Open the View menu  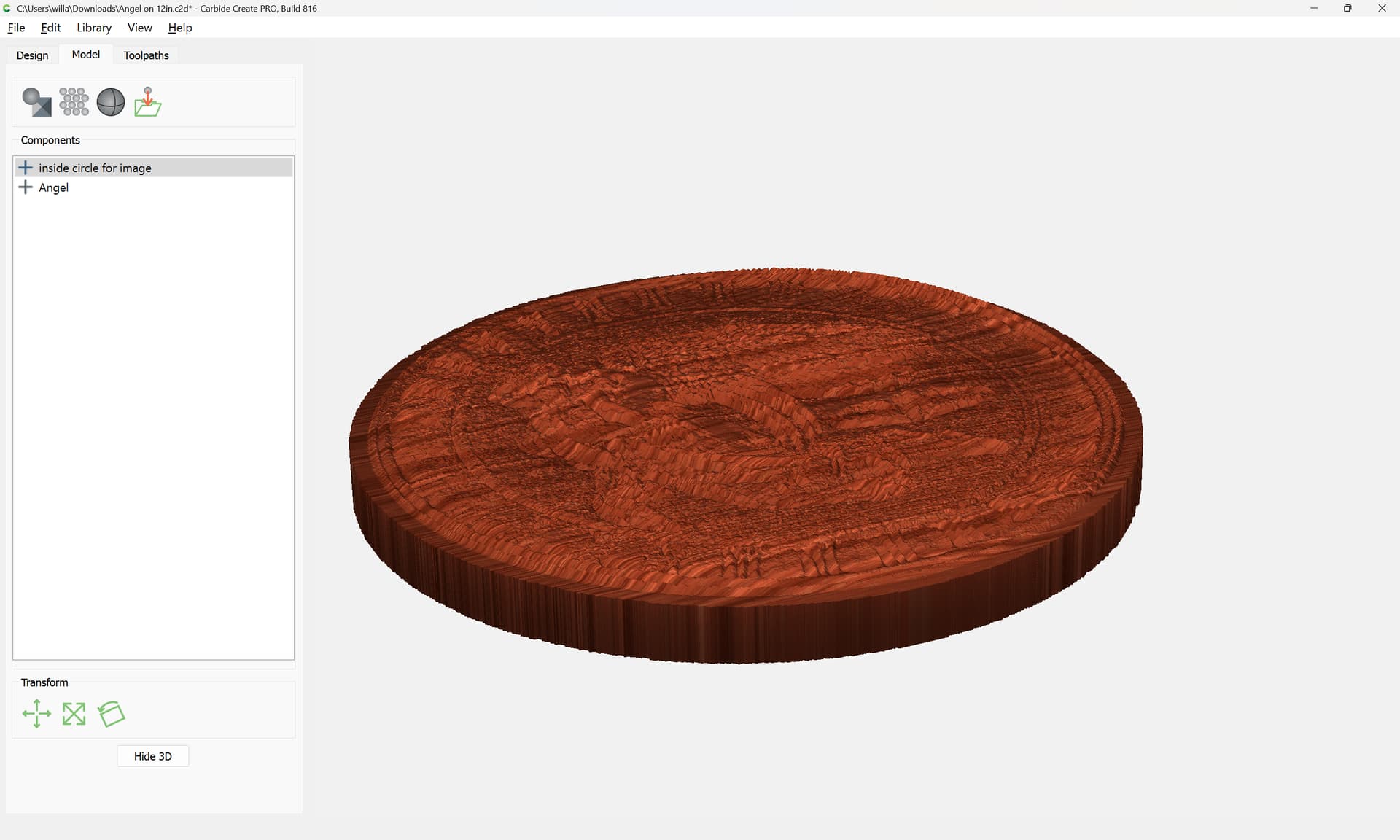pyautogui.click(x=140, y=28)
